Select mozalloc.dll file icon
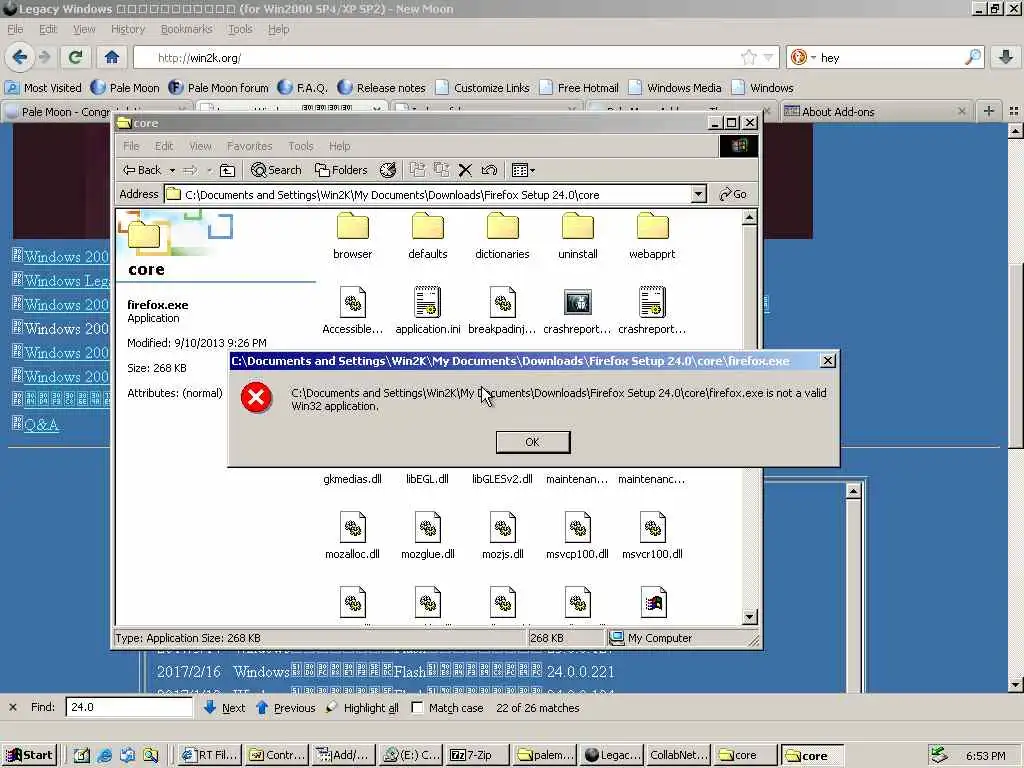 [353, 528]
